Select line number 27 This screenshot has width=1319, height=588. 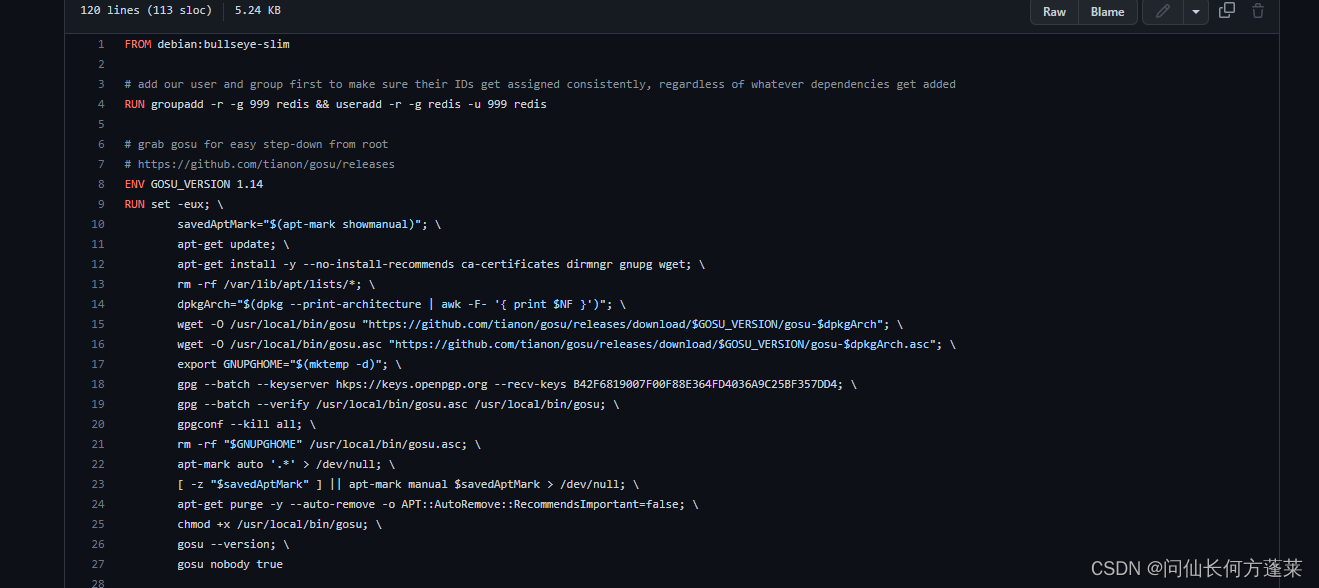coord(97,564)
